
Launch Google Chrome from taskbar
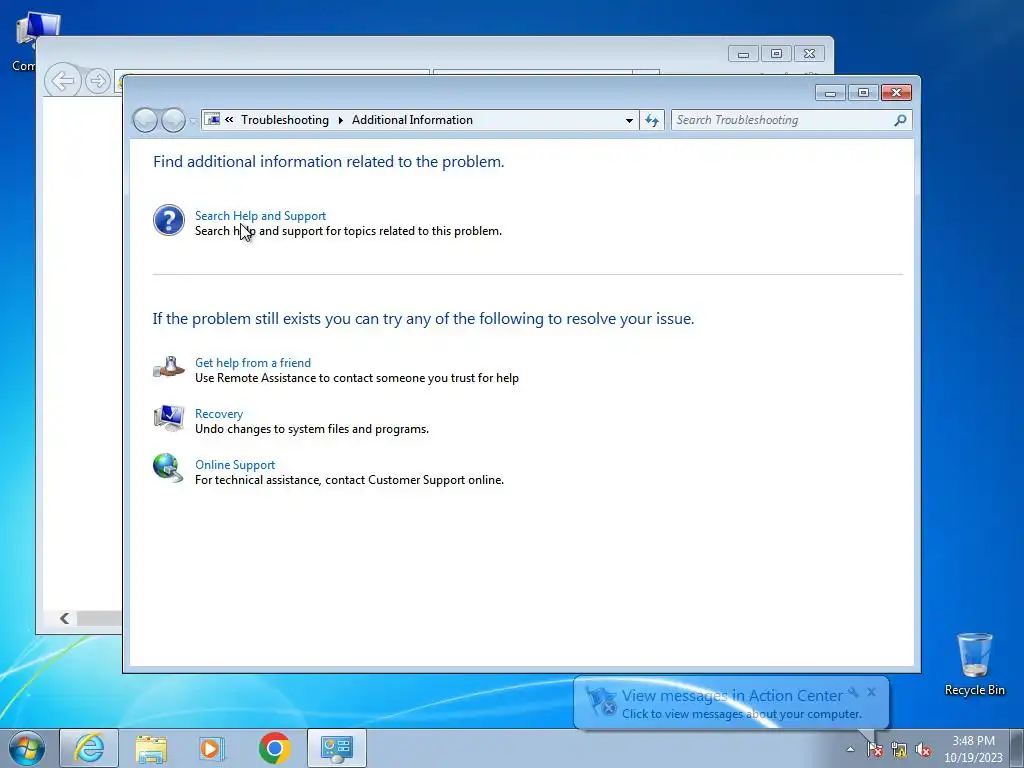click(274, 748)
